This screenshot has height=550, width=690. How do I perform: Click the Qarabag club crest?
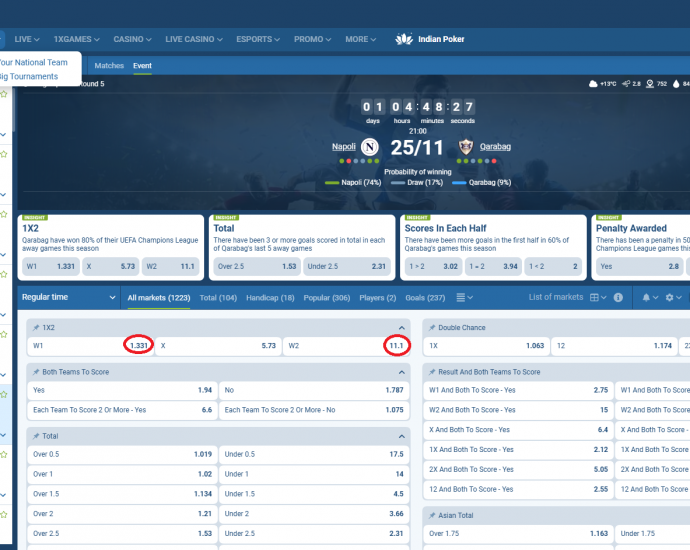466,147
